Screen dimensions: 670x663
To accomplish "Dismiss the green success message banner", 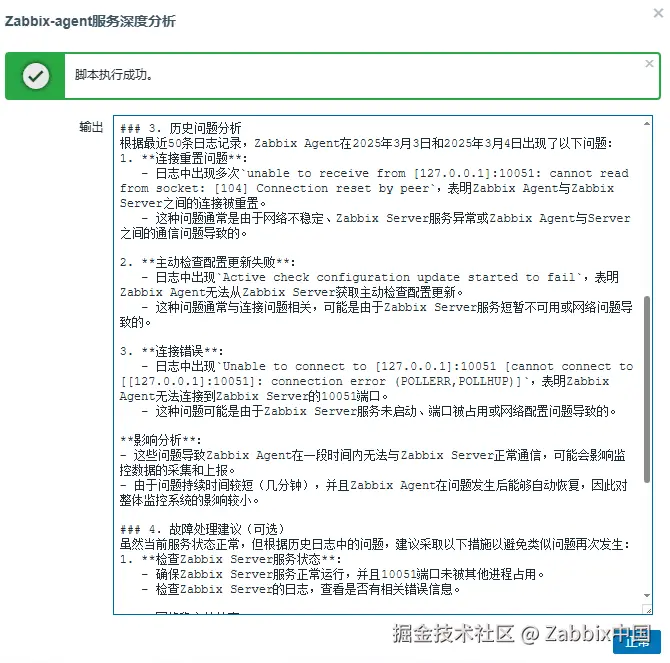I will 649,64.
